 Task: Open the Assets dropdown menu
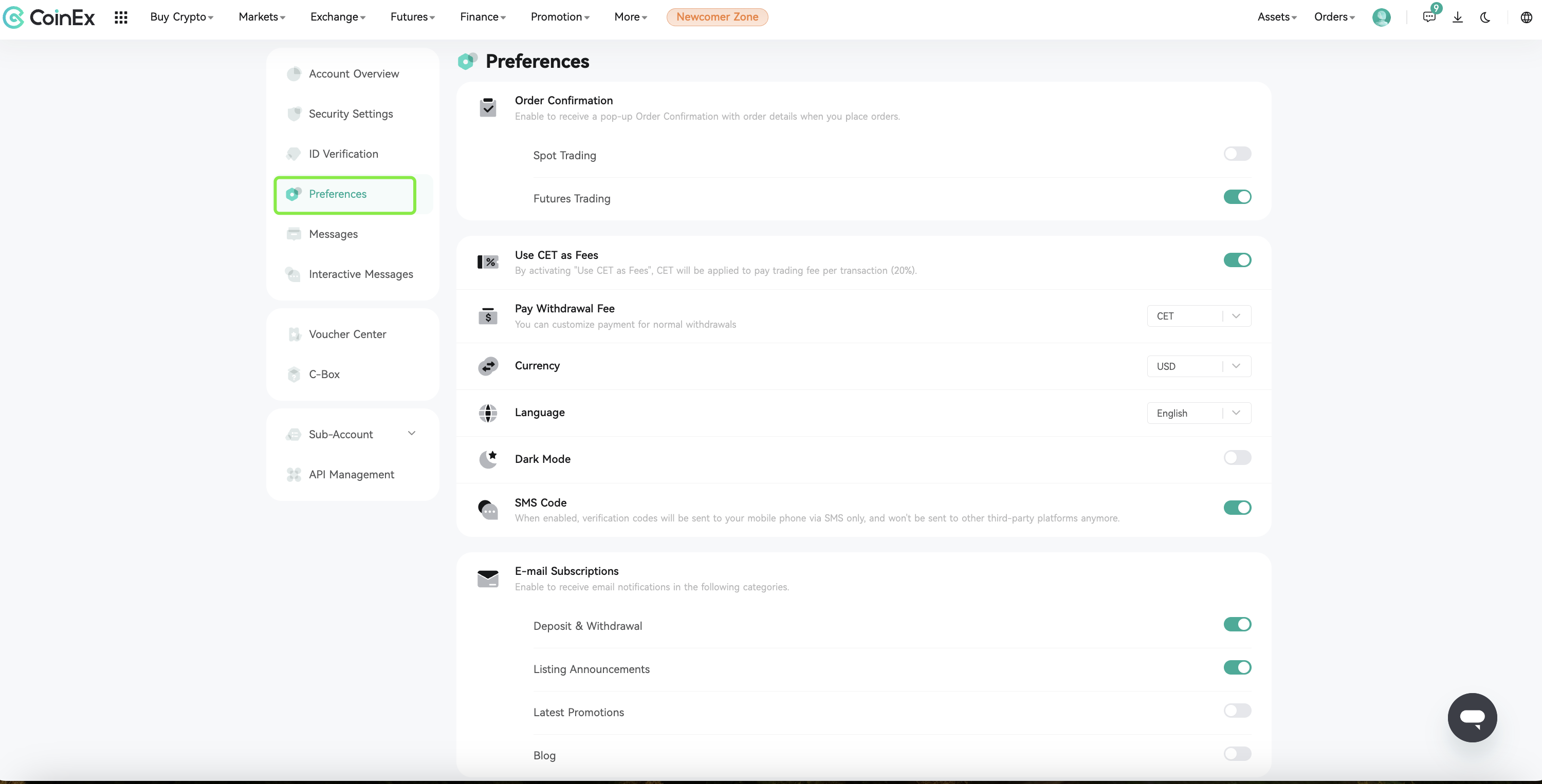[x=1277, y=17]
